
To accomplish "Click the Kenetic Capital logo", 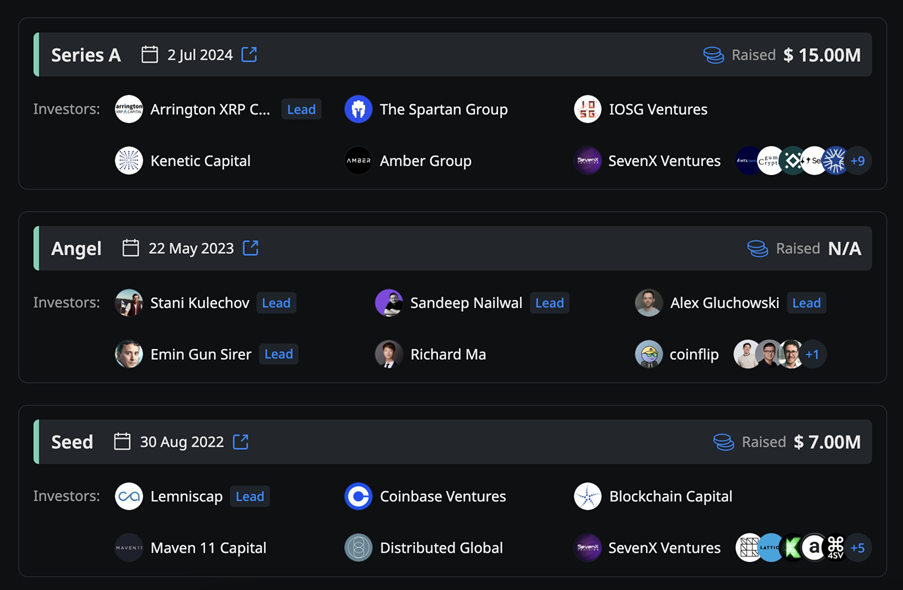I will 129,161.
